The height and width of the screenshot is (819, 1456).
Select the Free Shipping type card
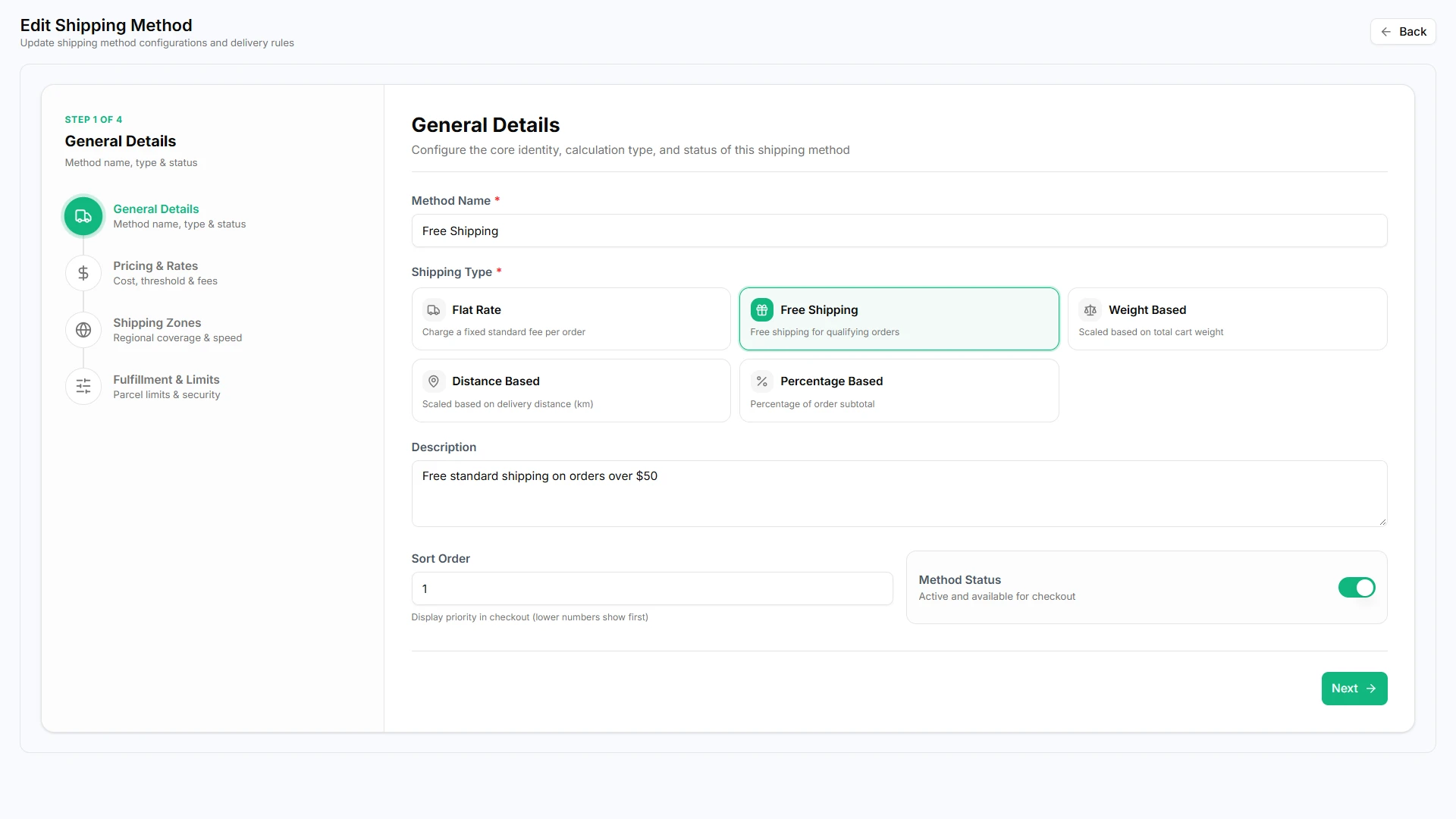[899, 318]
